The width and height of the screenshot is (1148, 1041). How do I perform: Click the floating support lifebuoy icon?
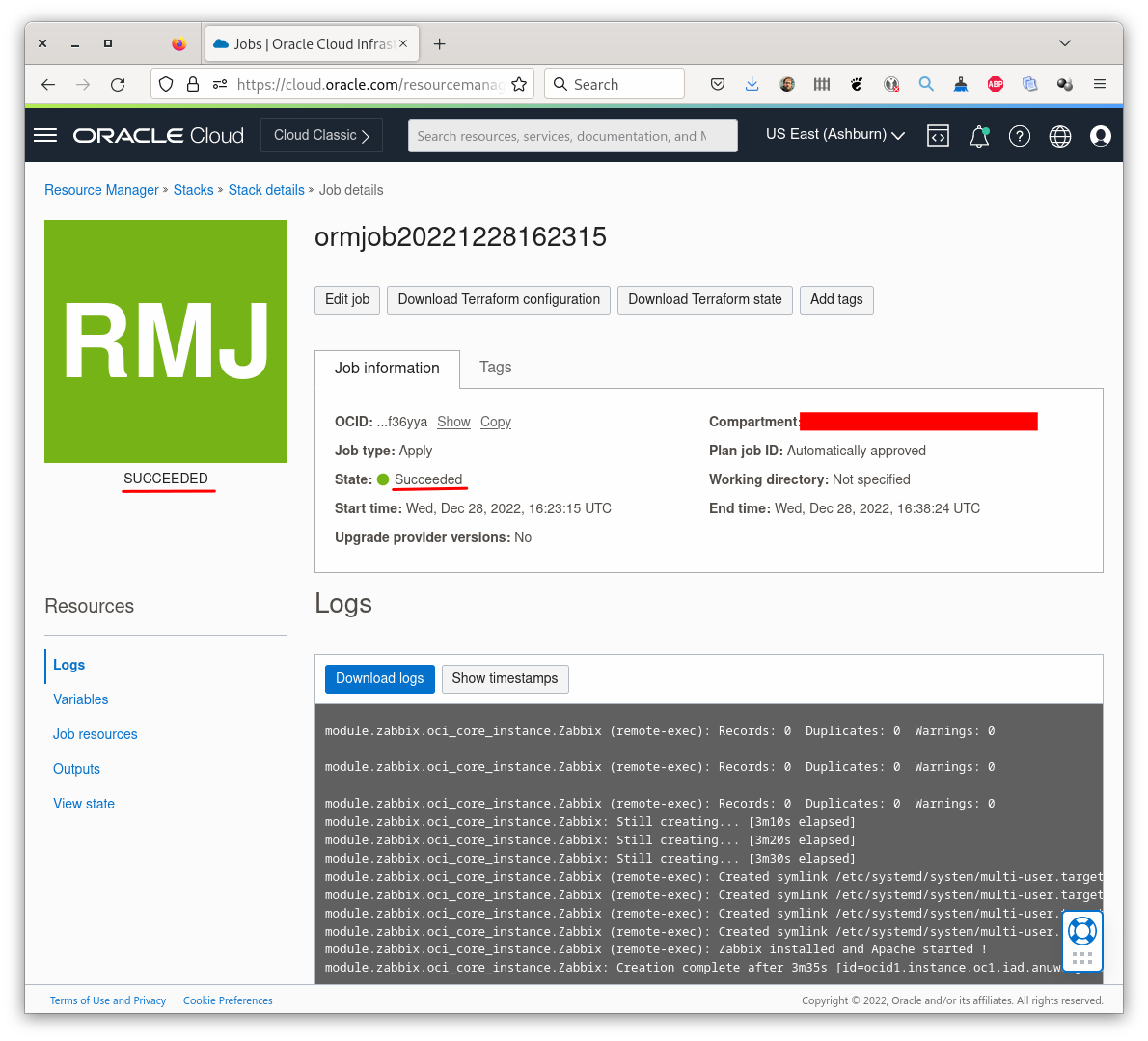pyautogui.click(x=1082, y=931)
